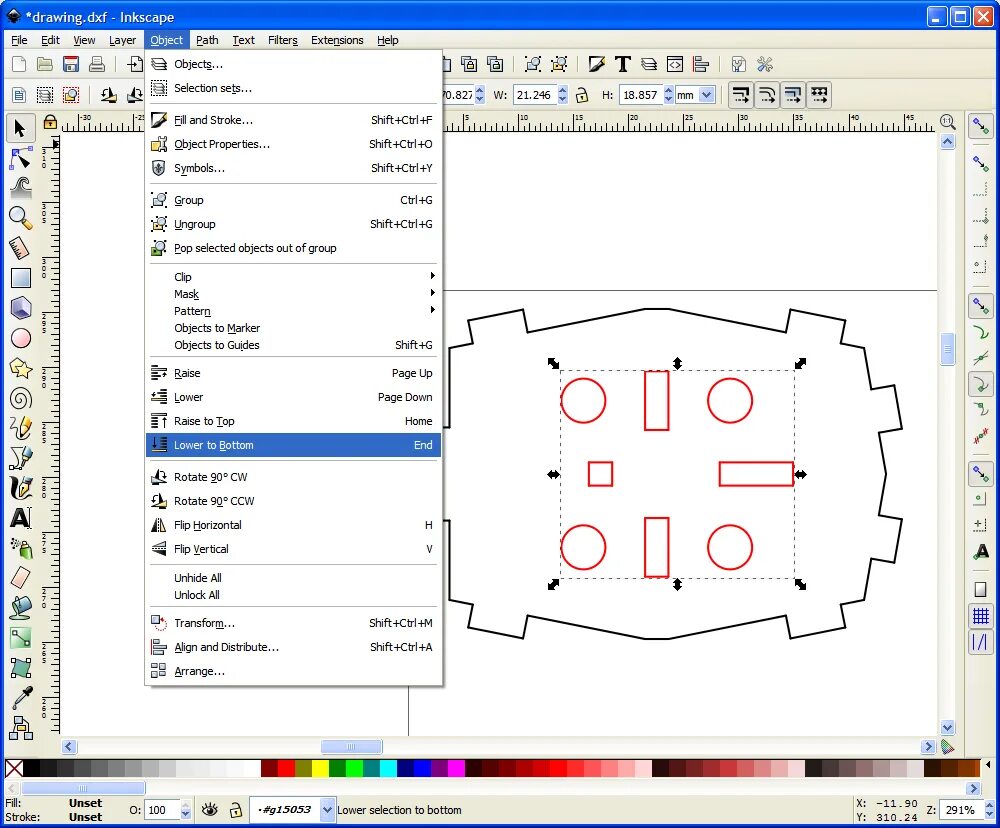Image resolution: width=1000 pixels, height=828 pixels.
Task: Toggle layer visibility eye in status bar
Action: (209, 810)
